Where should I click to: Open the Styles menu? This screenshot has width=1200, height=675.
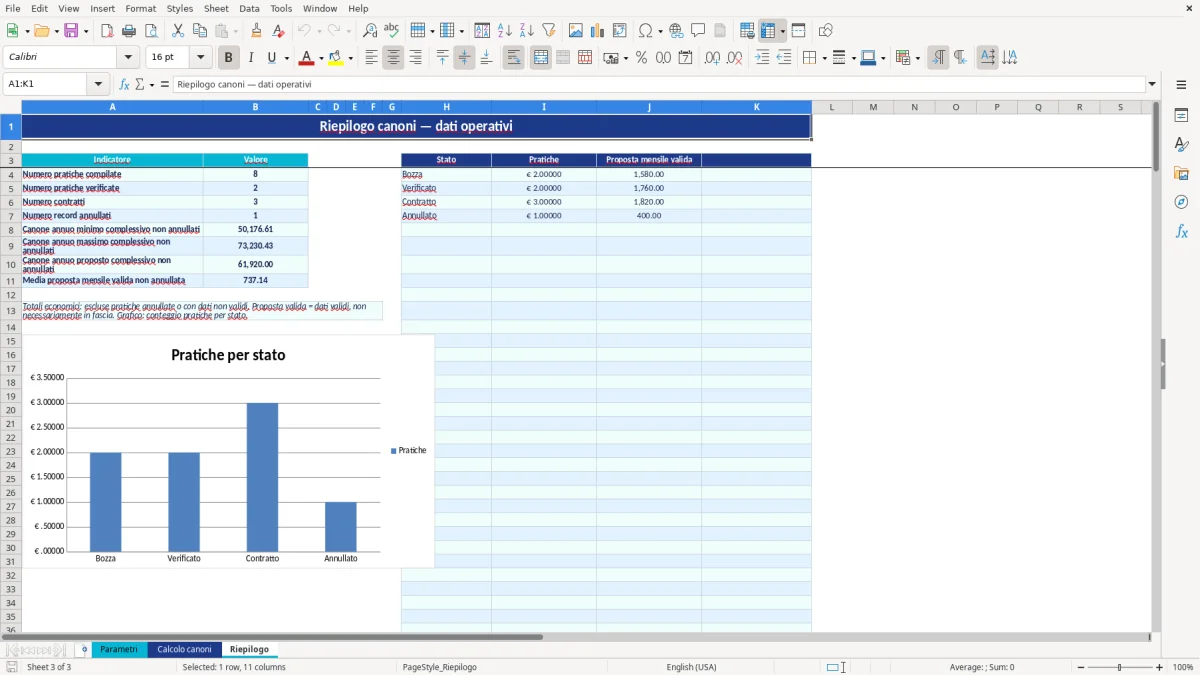(180, 8)
